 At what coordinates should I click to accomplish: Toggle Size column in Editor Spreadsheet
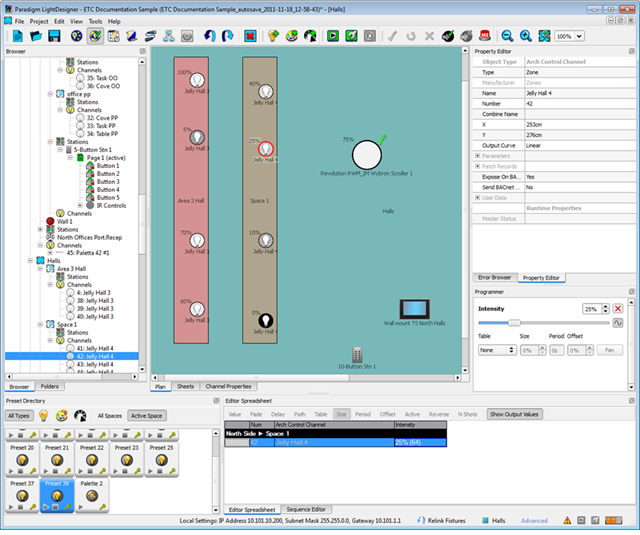341,414
